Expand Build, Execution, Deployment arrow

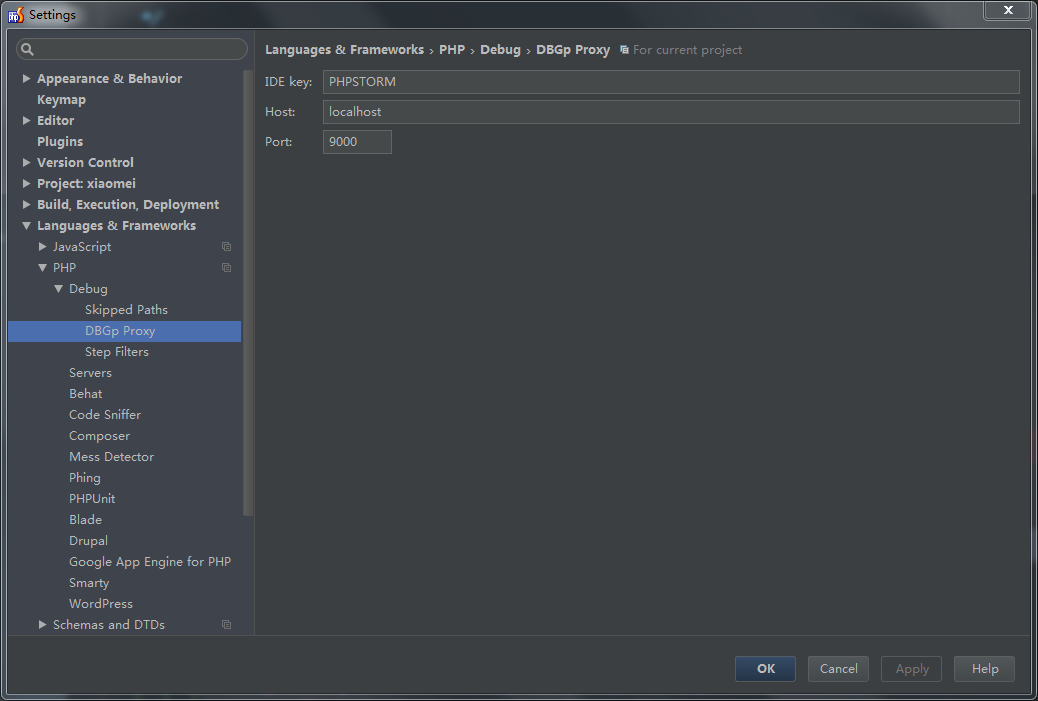click(26, 205)
